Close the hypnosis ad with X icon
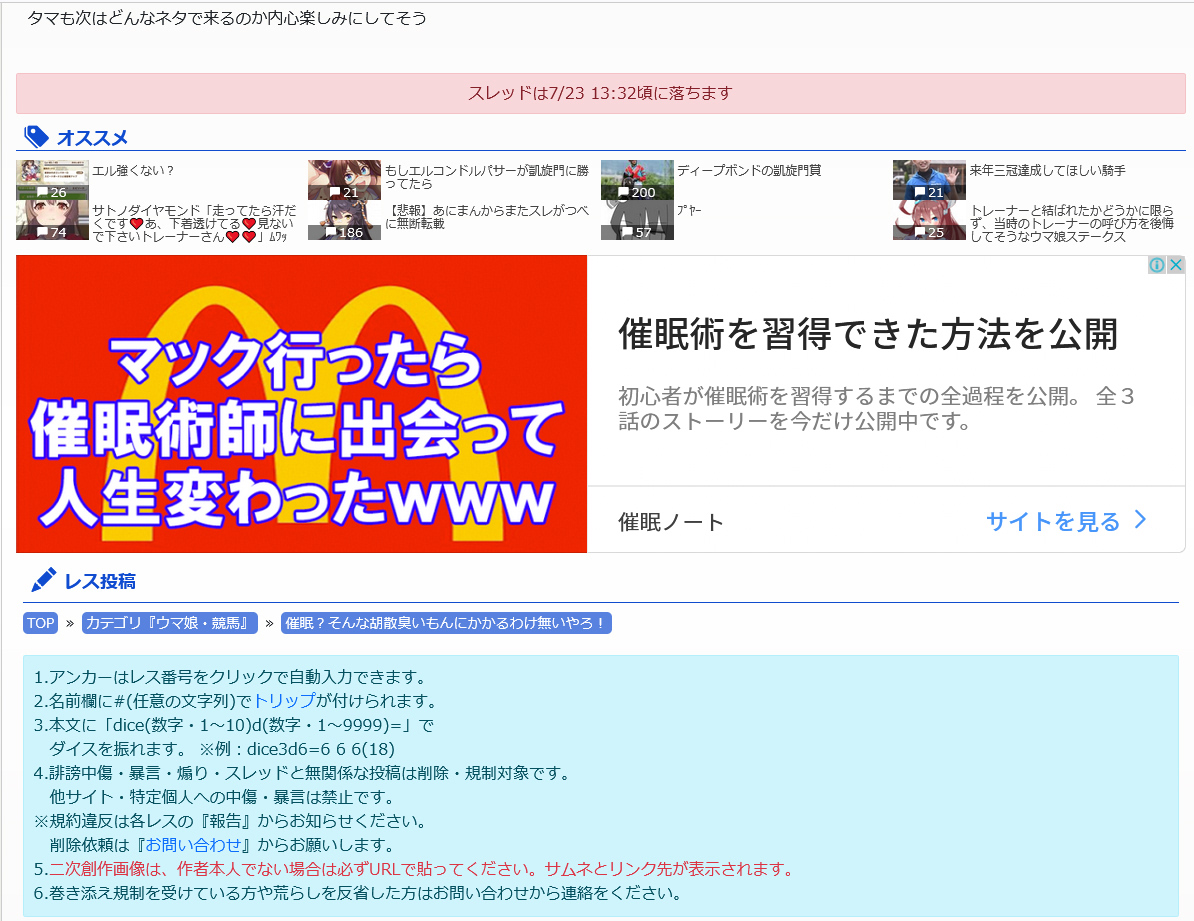The width and height of the screenshot is (1194, 921). [x=1176, y=265]
